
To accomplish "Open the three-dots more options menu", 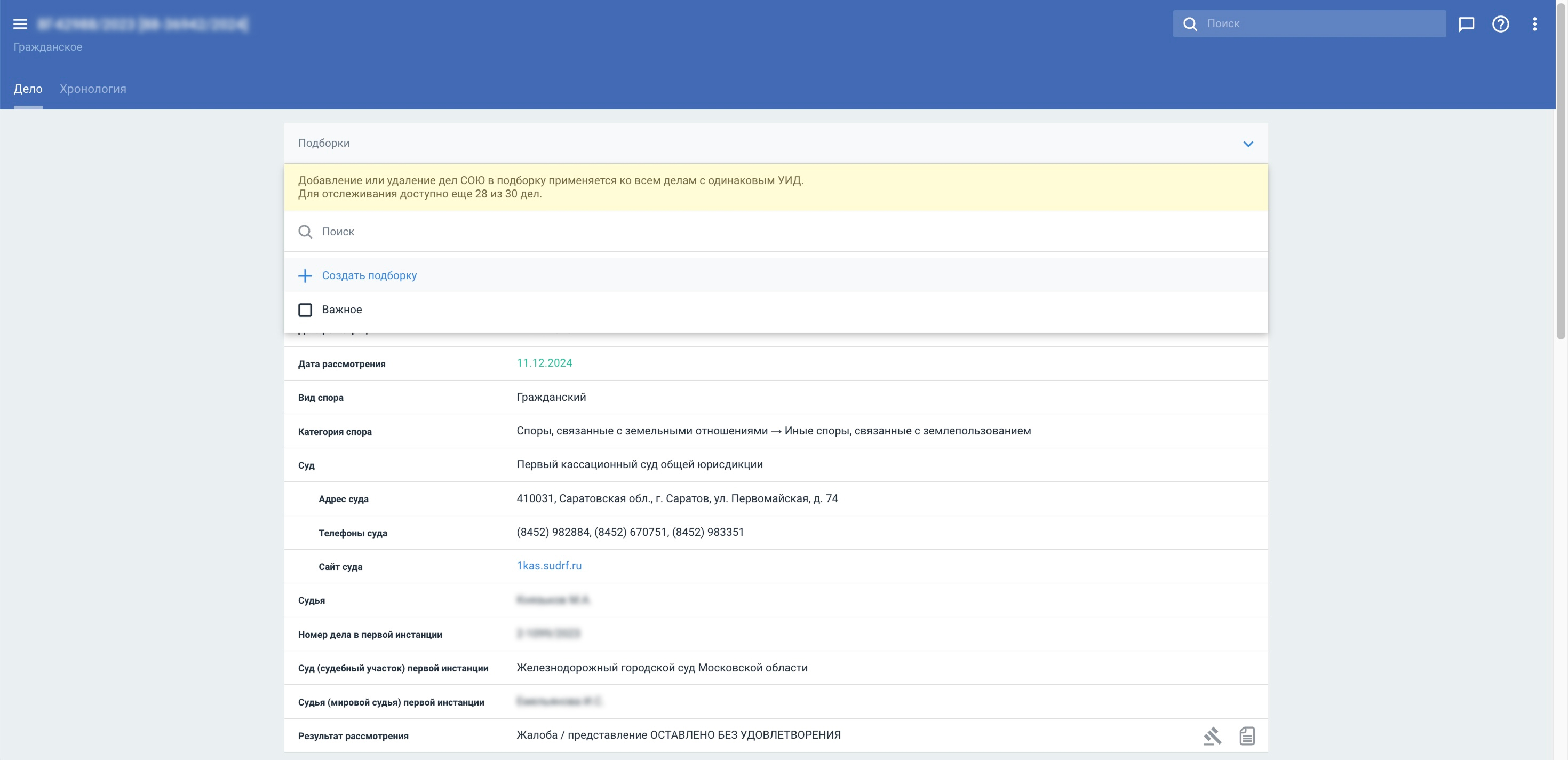I will (1534, 23).
